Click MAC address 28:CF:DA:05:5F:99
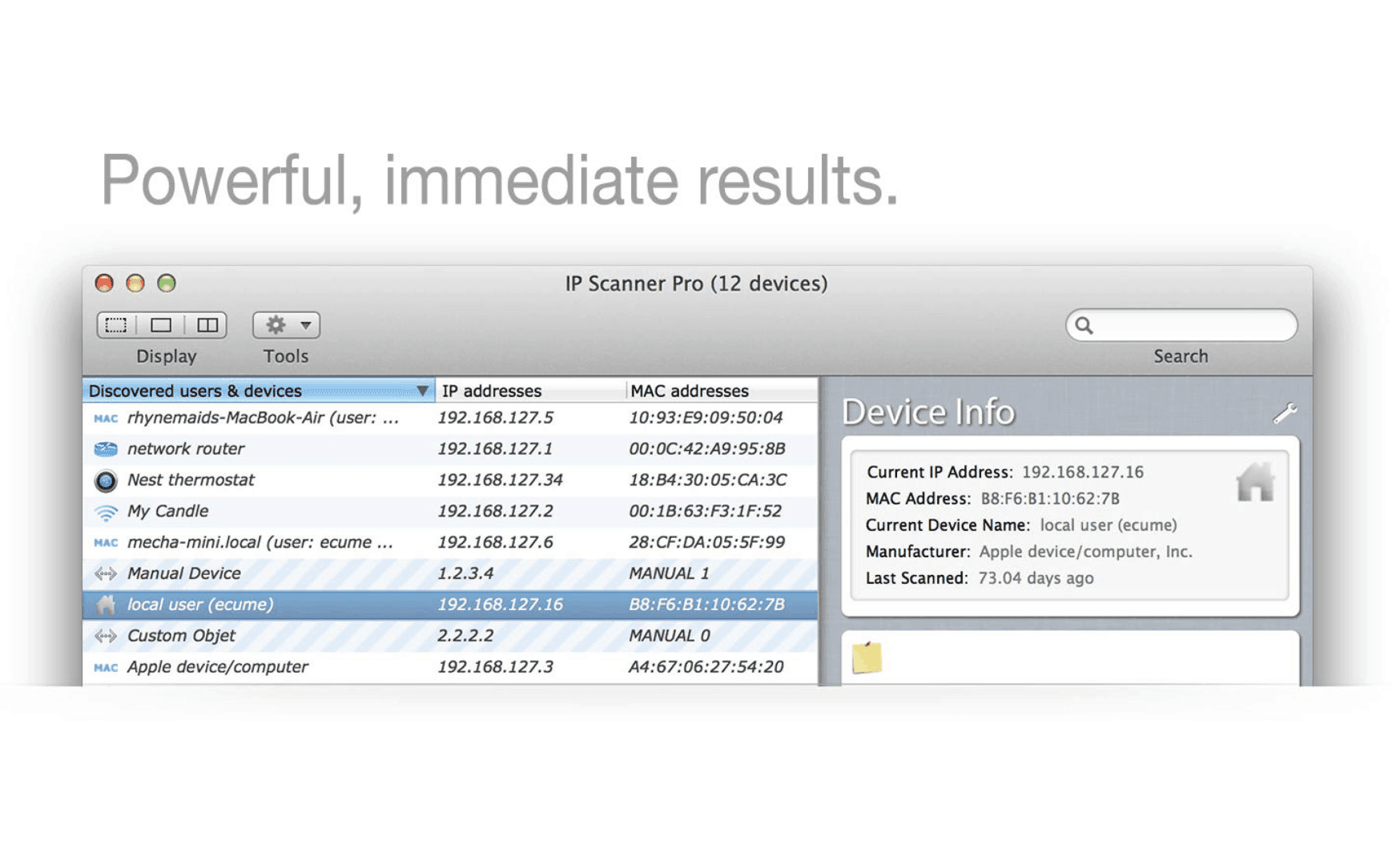The image size is (1392, 868). click(706, 543)
